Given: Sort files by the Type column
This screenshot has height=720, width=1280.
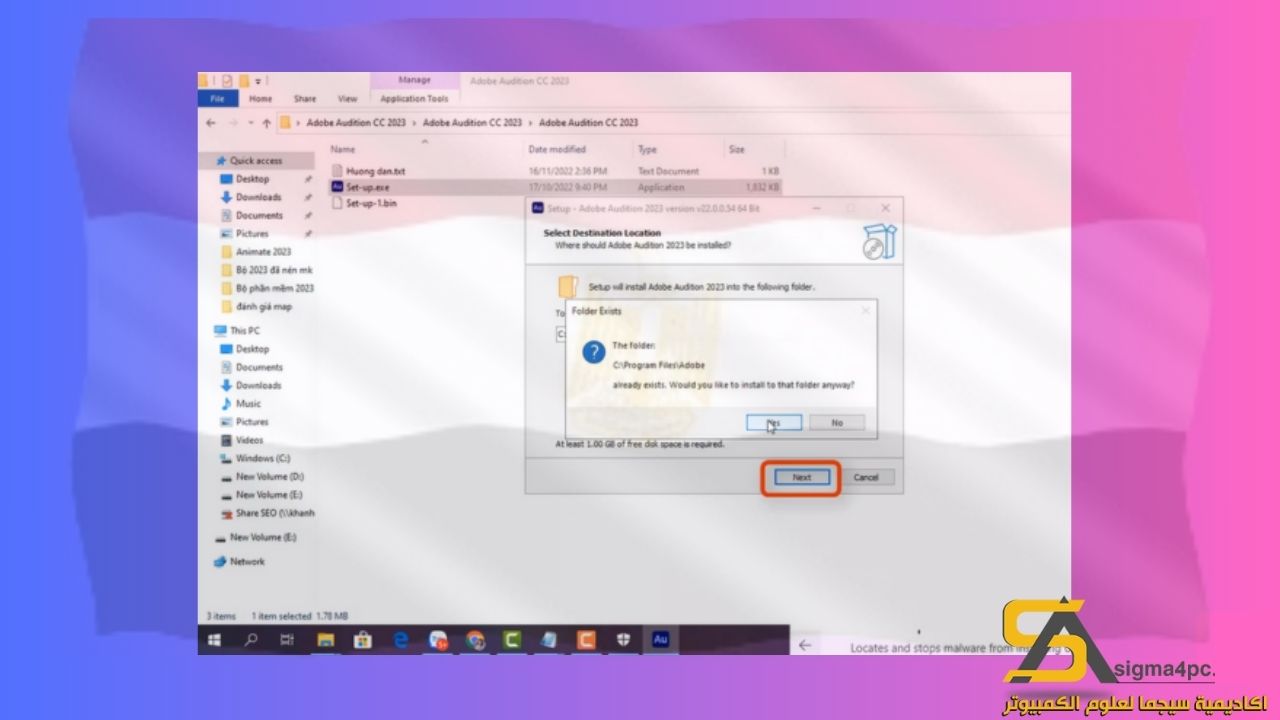Looking at the screenshot, I should point(648,150).
